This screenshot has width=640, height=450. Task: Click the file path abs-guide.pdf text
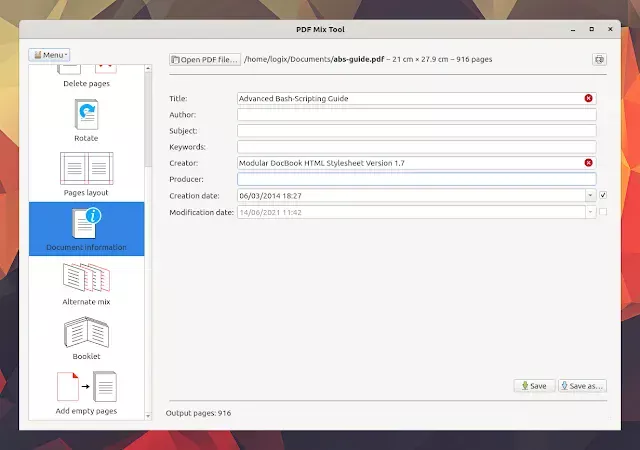[358, 59]
